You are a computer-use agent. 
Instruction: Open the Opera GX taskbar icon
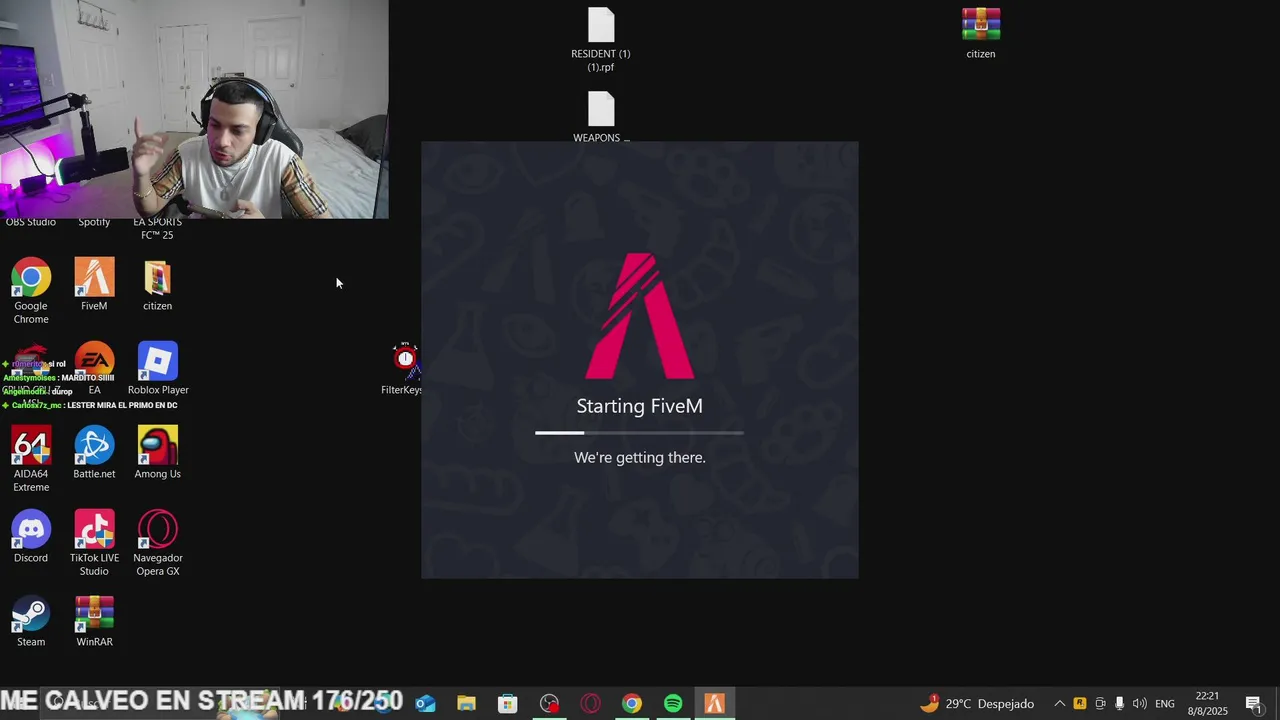pos(590,704)
